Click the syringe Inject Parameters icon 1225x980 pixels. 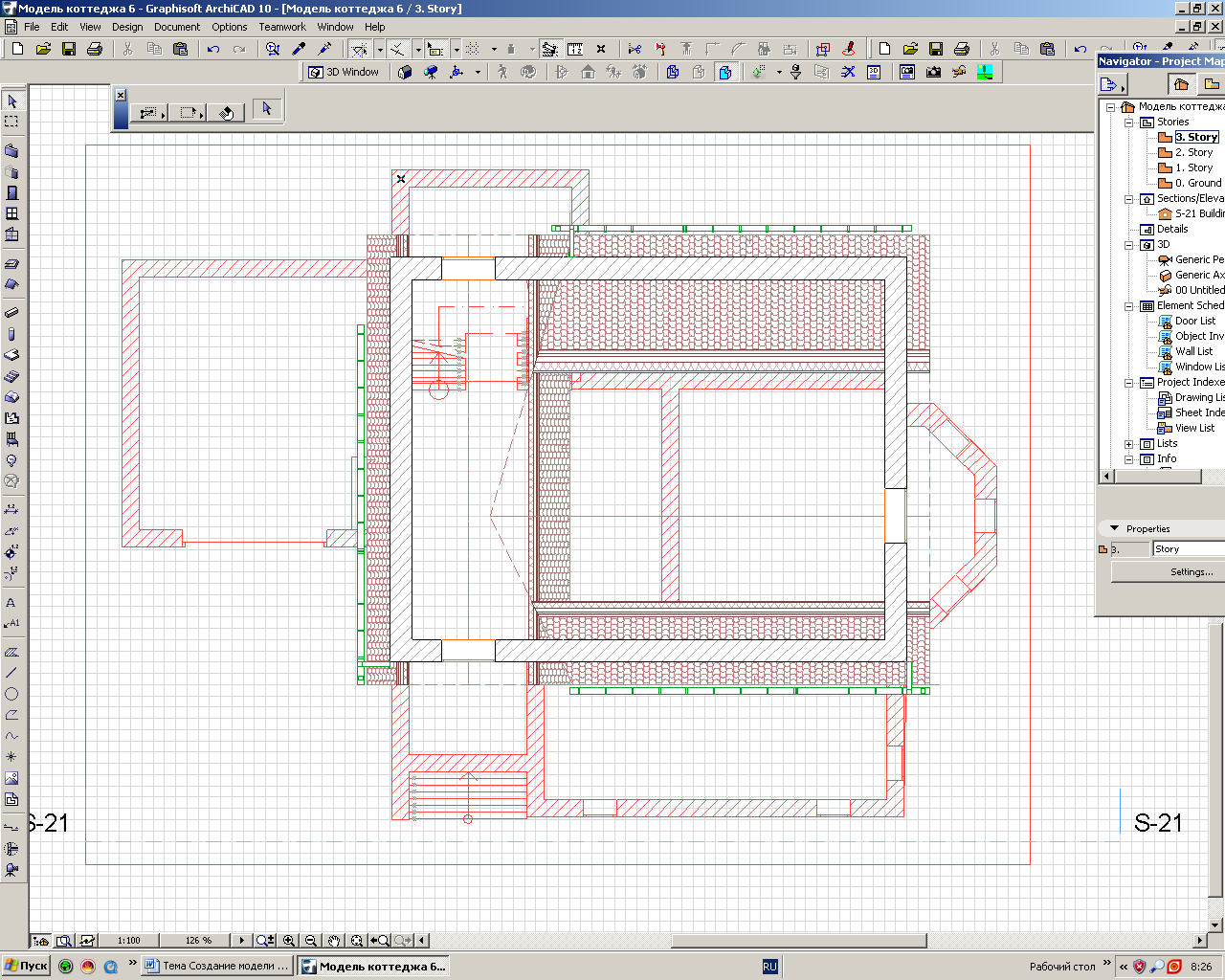324,49
